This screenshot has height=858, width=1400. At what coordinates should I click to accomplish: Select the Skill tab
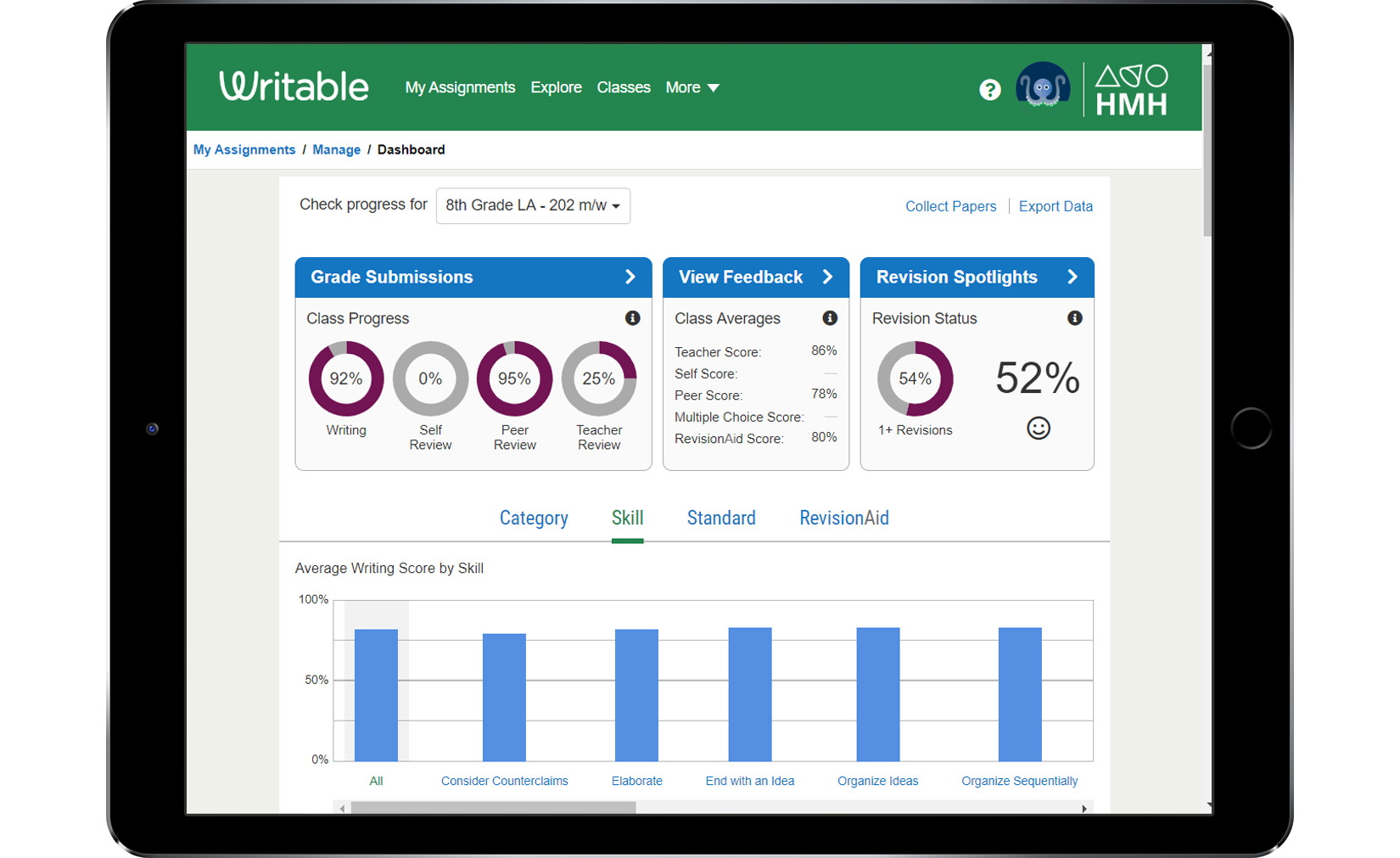tap(627, 518)
